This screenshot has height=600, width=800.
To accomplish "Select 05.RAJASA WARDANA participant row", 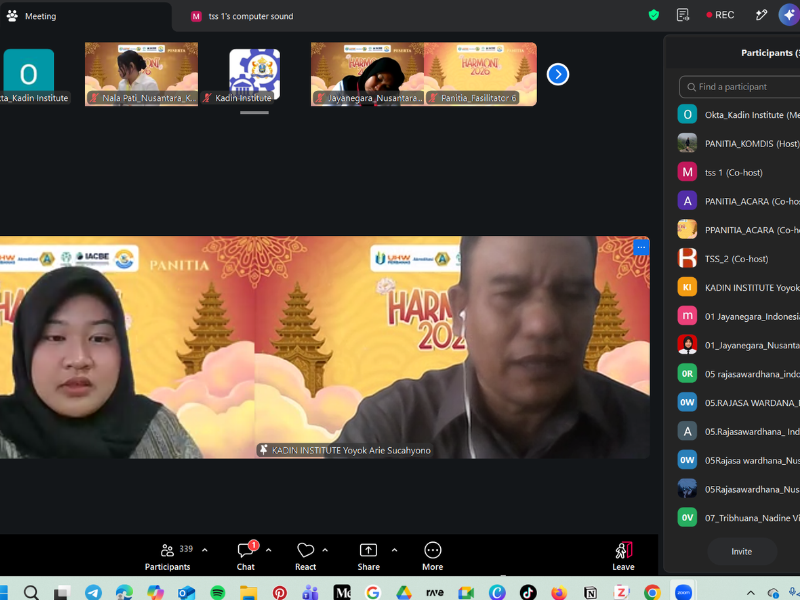I will (738, 403).
